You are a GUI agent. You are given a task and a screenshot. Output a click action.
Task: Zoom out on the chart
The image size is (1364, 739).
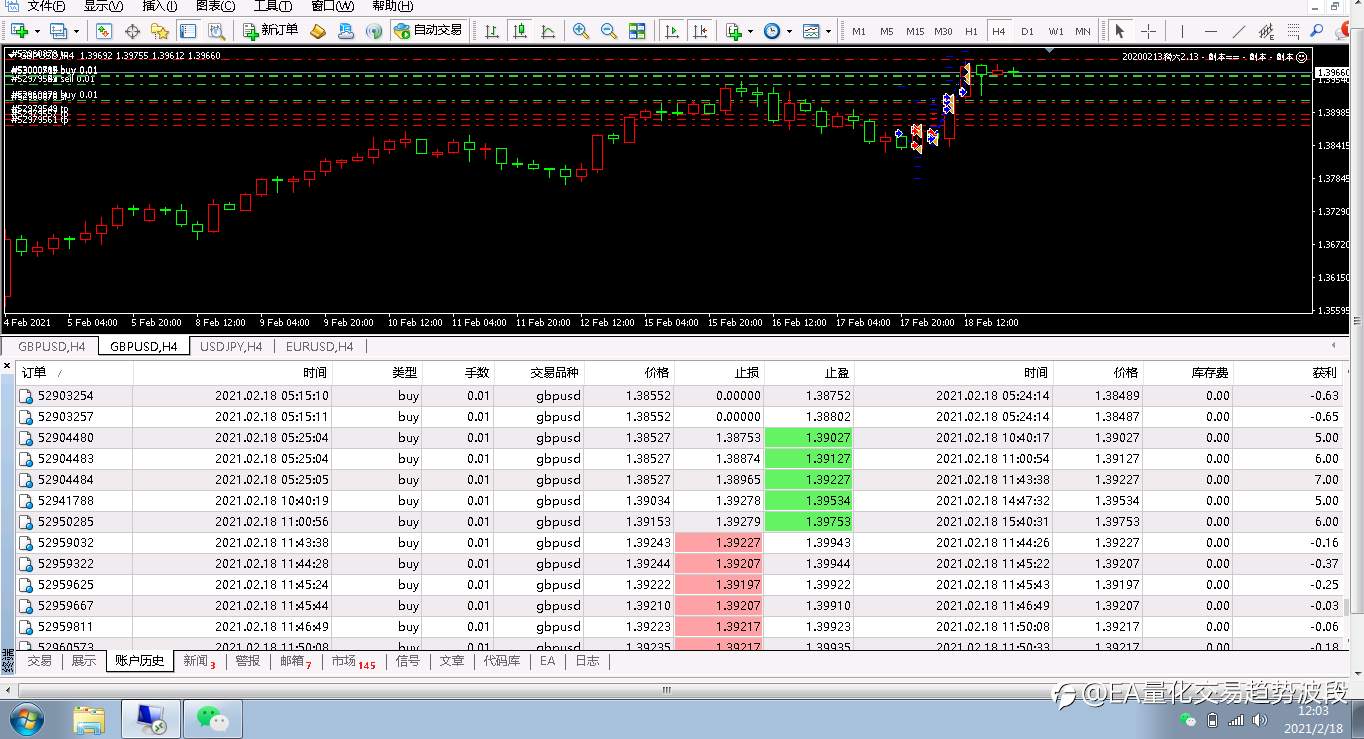(609, 31)
